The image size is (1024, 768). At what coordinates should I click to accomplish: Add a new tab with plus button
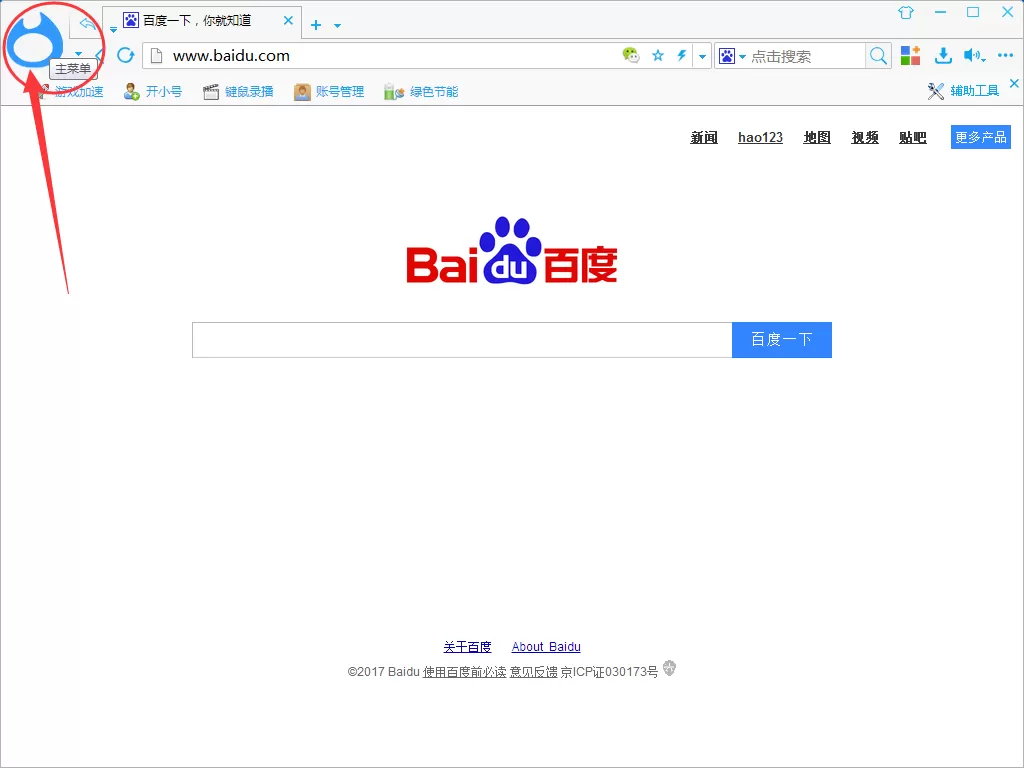[316, 25]
